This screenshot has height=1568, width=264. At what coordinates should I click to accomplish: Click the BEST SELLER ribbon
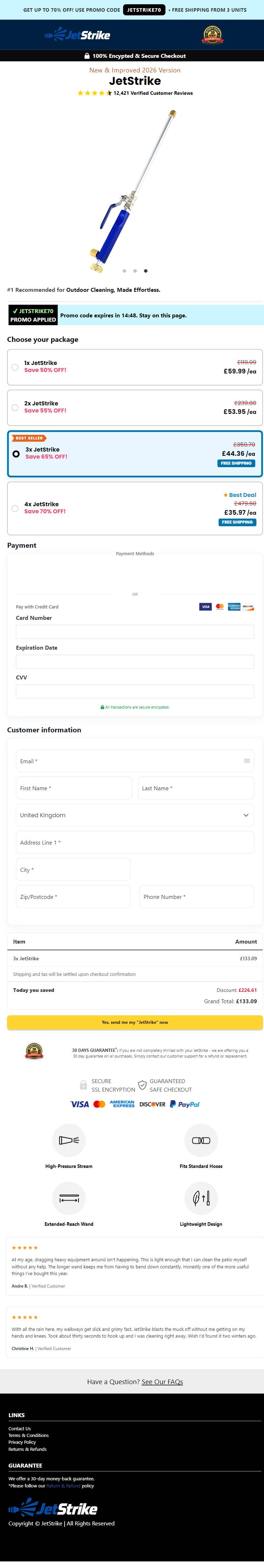pyautogui.click(x=29, y=438)
